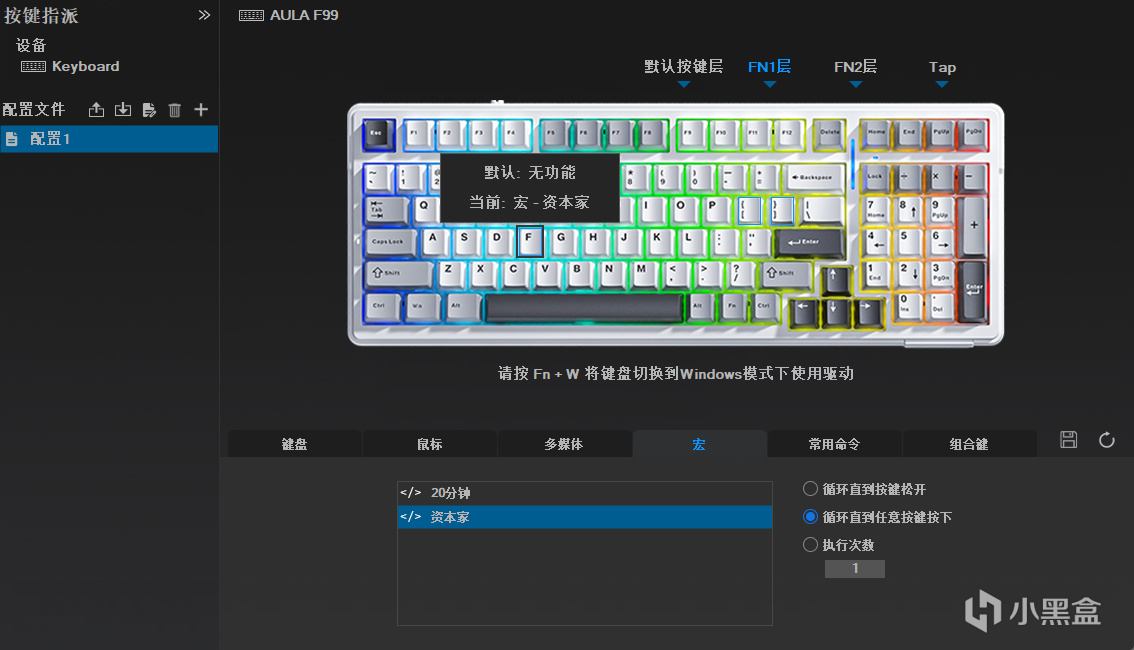1134x650 pixels.
Task: Open the 组合键 tab
Action: 969,444
